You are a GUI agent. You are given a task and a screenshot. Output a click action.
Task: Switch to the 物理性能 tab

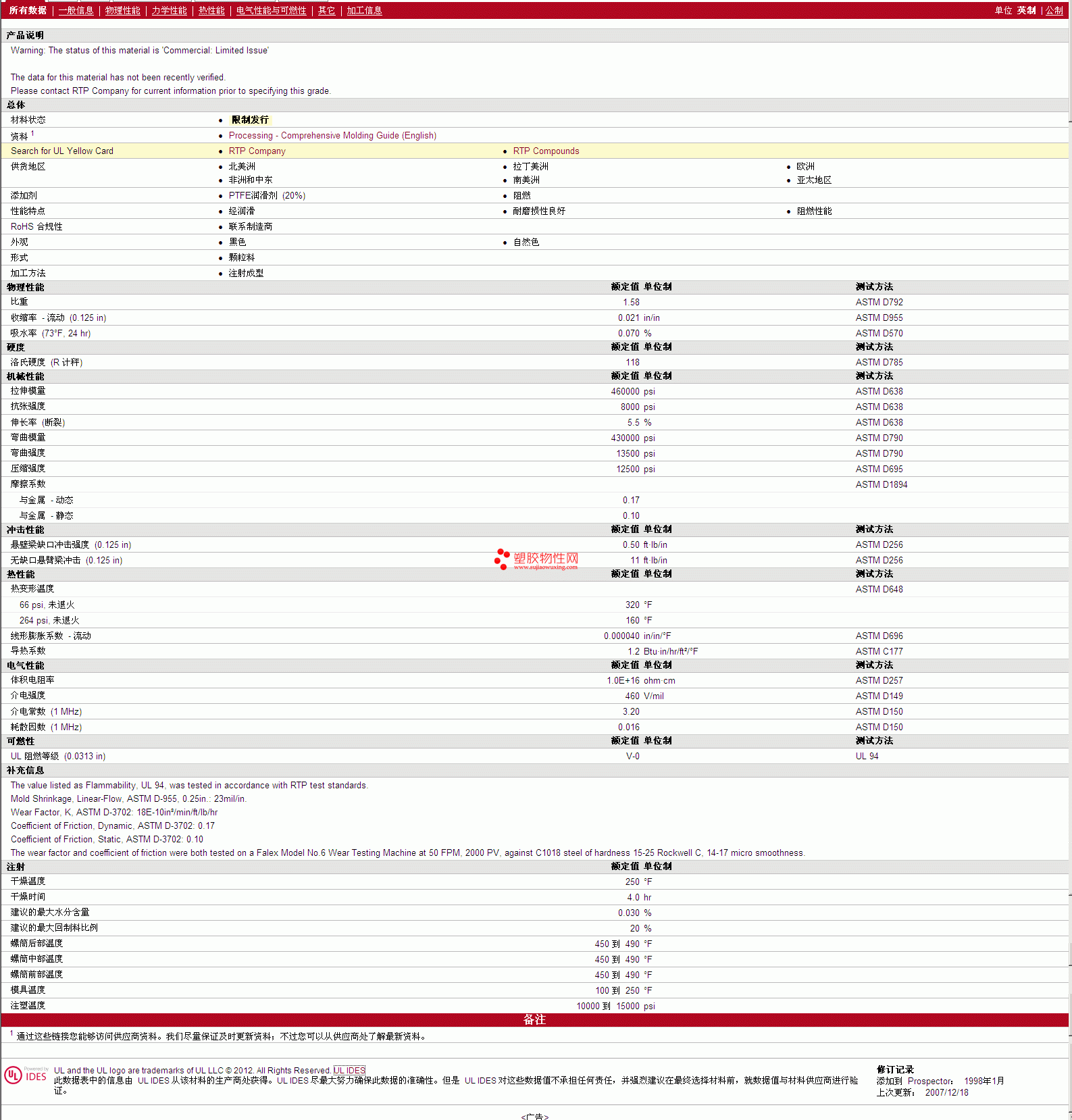(122, 10)
